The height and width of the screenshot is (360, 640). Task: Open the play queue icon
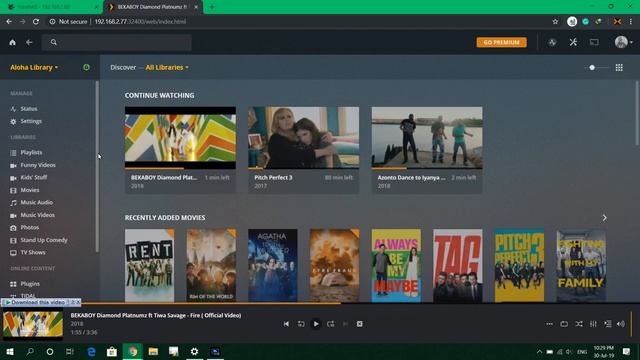click(608, 324)
